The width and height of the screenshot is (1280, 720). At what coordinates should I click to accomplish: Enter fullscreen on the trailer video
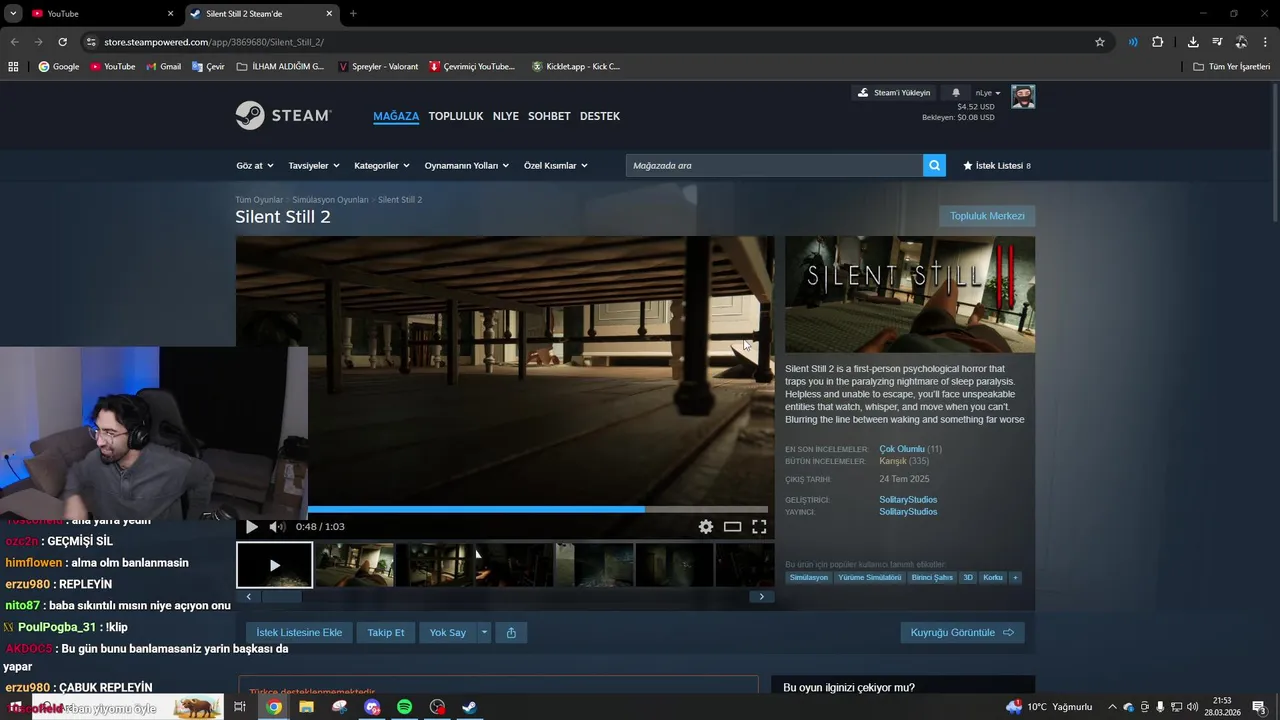(759, 527)
